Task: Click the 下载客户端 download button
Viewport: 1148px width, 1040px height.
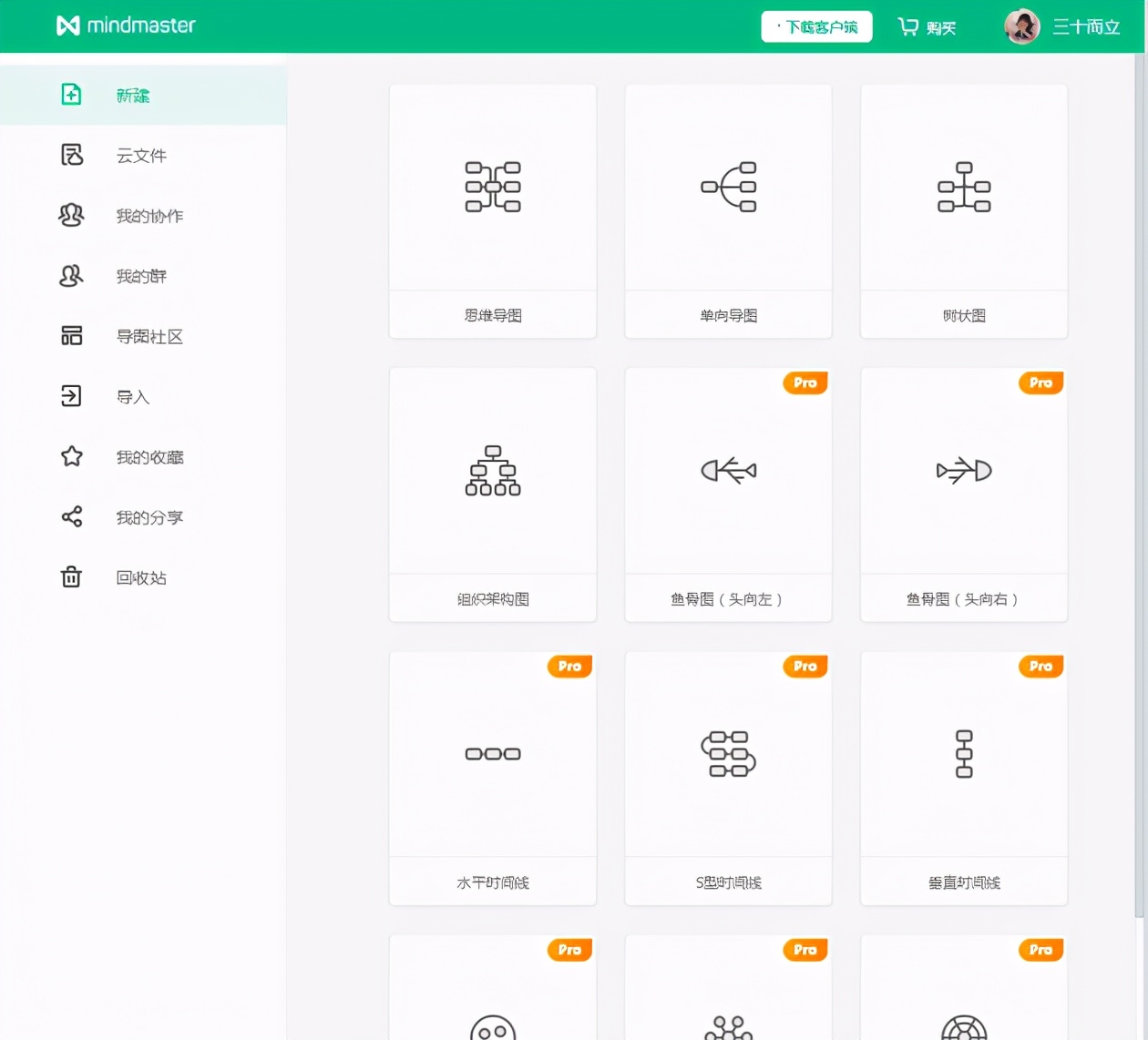Action: 815,26
